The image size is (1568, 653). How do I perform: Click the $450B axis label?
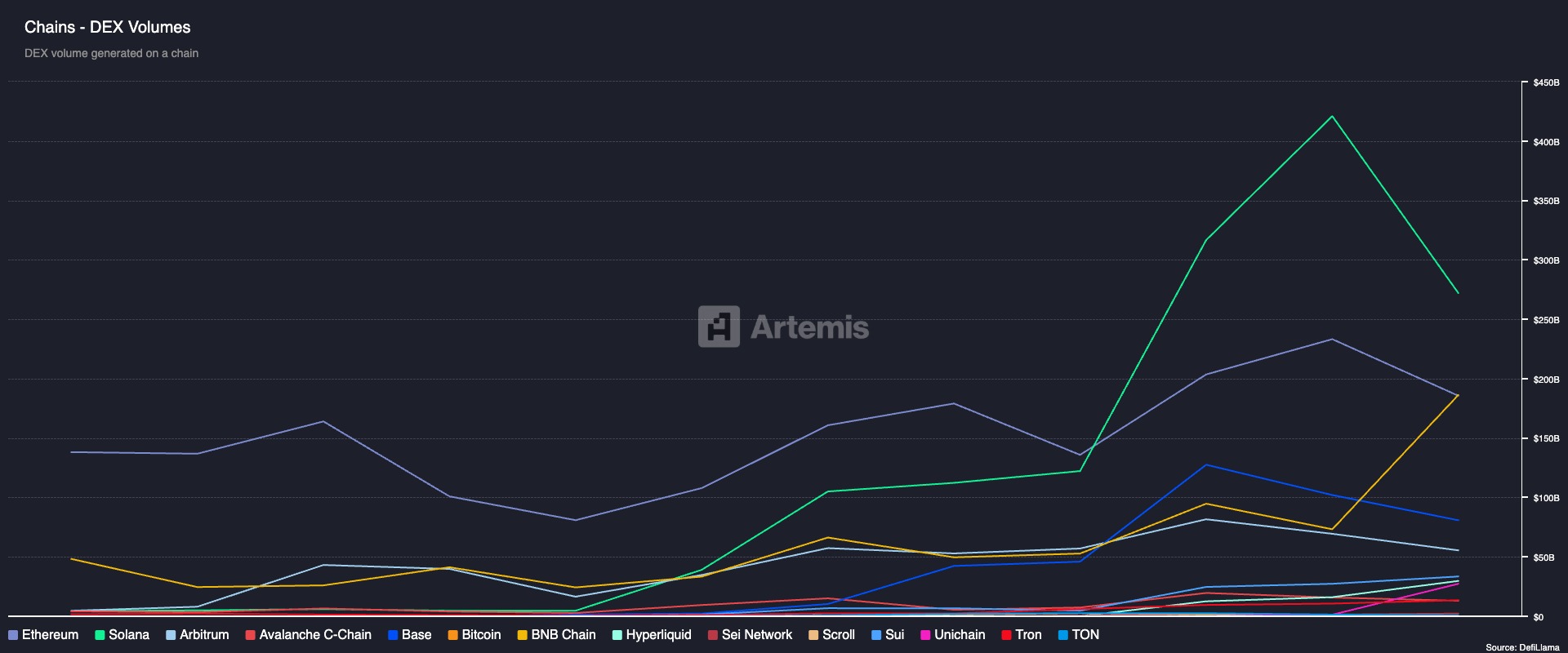[x=1546, y=82]
